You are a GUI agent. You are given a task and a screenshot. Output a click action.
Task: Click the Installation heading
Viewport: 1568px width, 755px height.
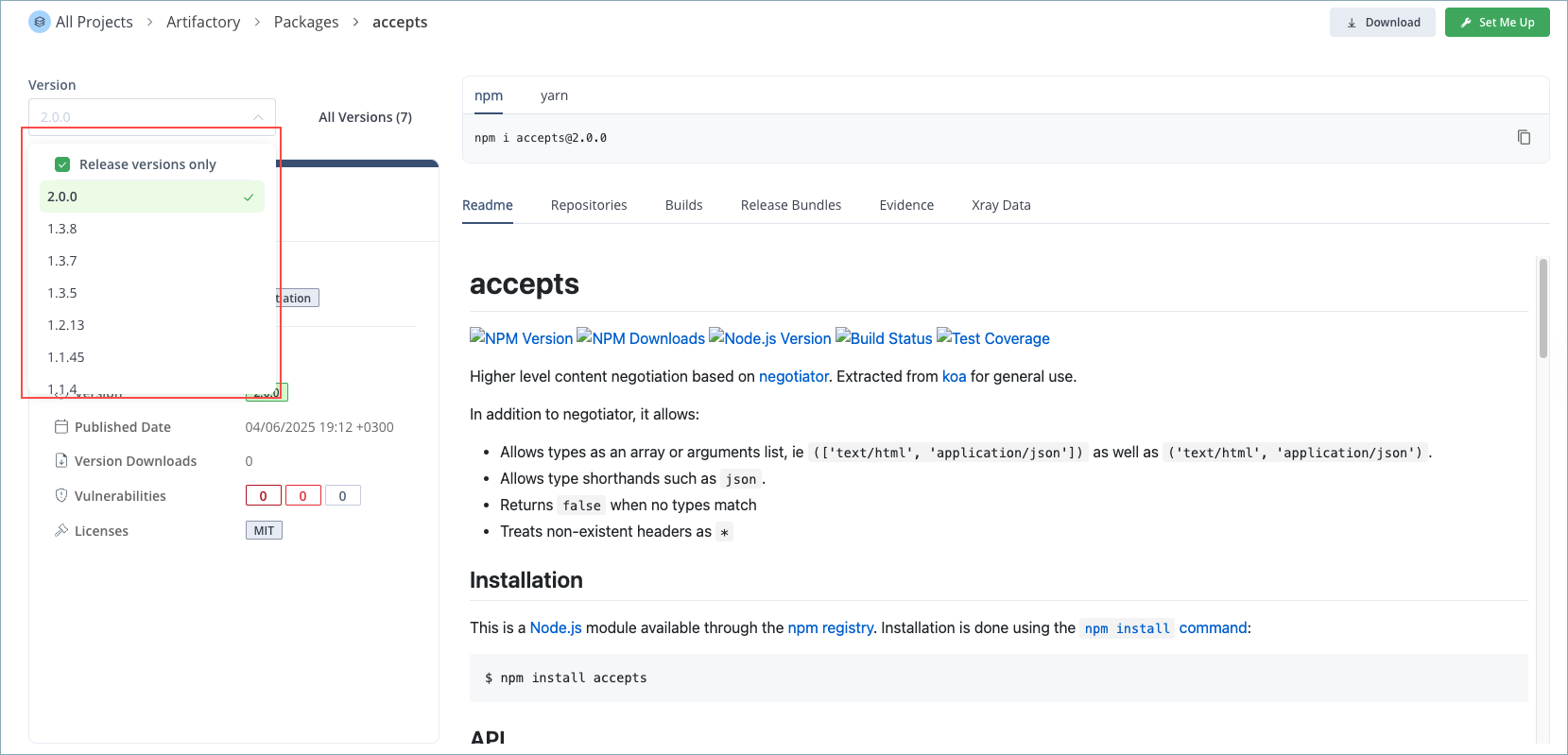[526, 580]
